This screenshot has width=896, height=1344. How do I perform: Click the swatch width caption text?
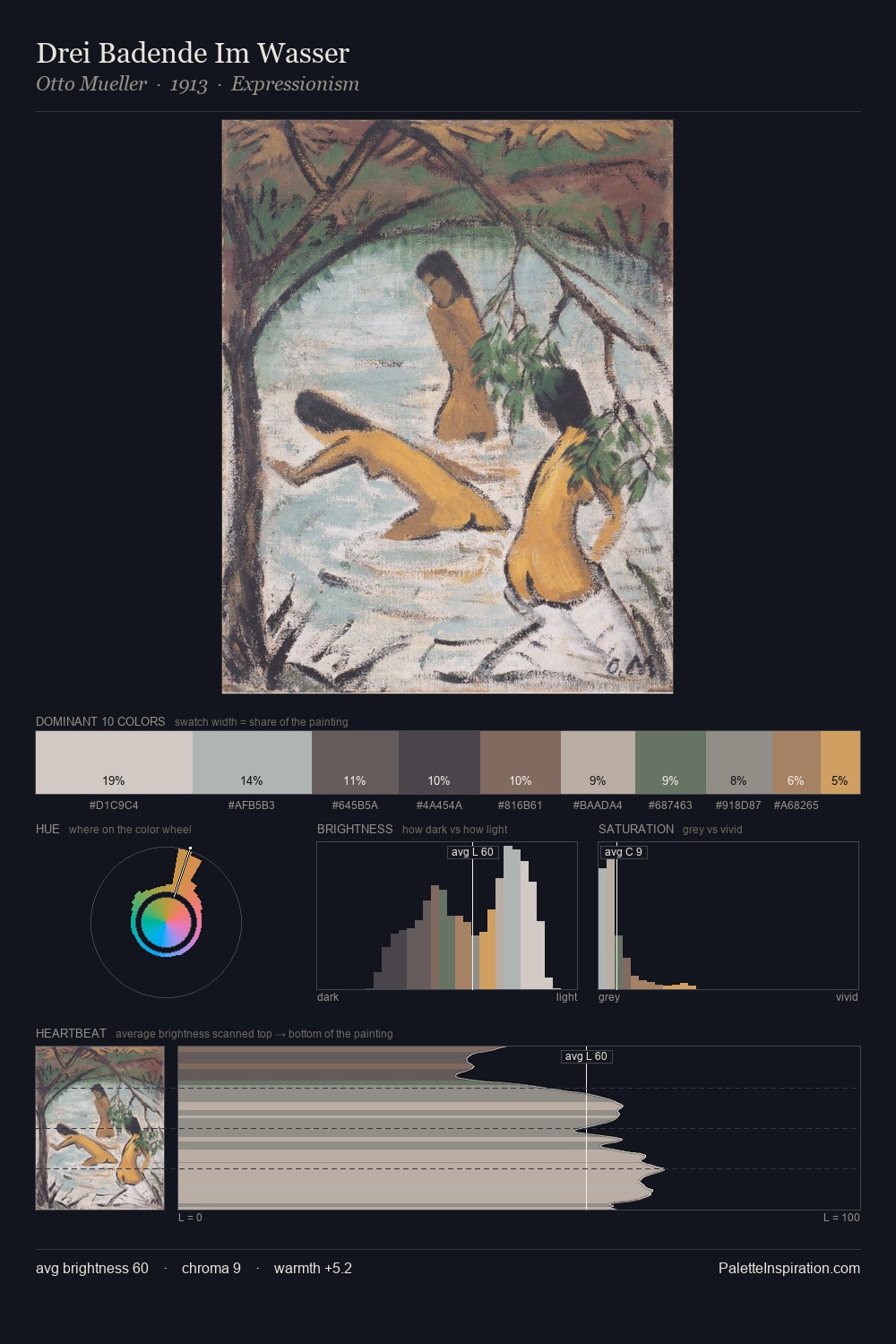pos(262,722)
